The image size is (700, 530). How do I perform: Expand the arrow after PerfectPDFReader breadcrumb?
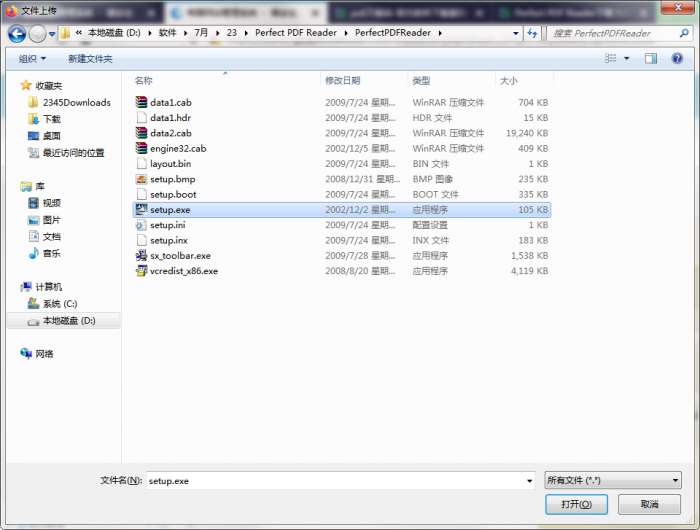point(440,33)
